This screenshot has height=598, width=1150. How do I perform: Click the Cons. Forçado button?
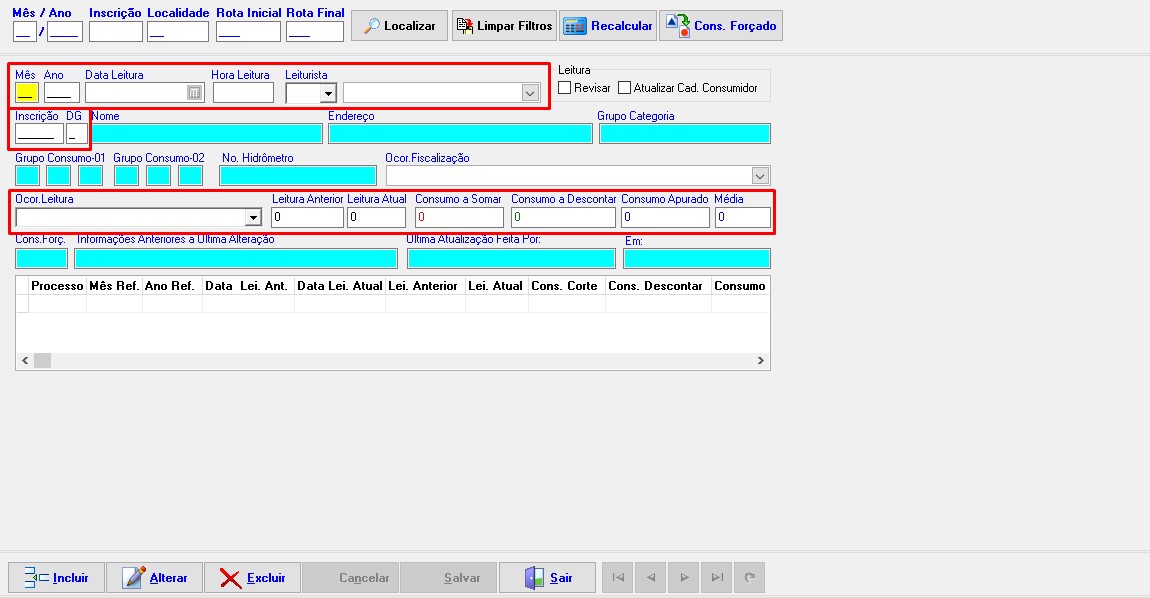(721, 26)
